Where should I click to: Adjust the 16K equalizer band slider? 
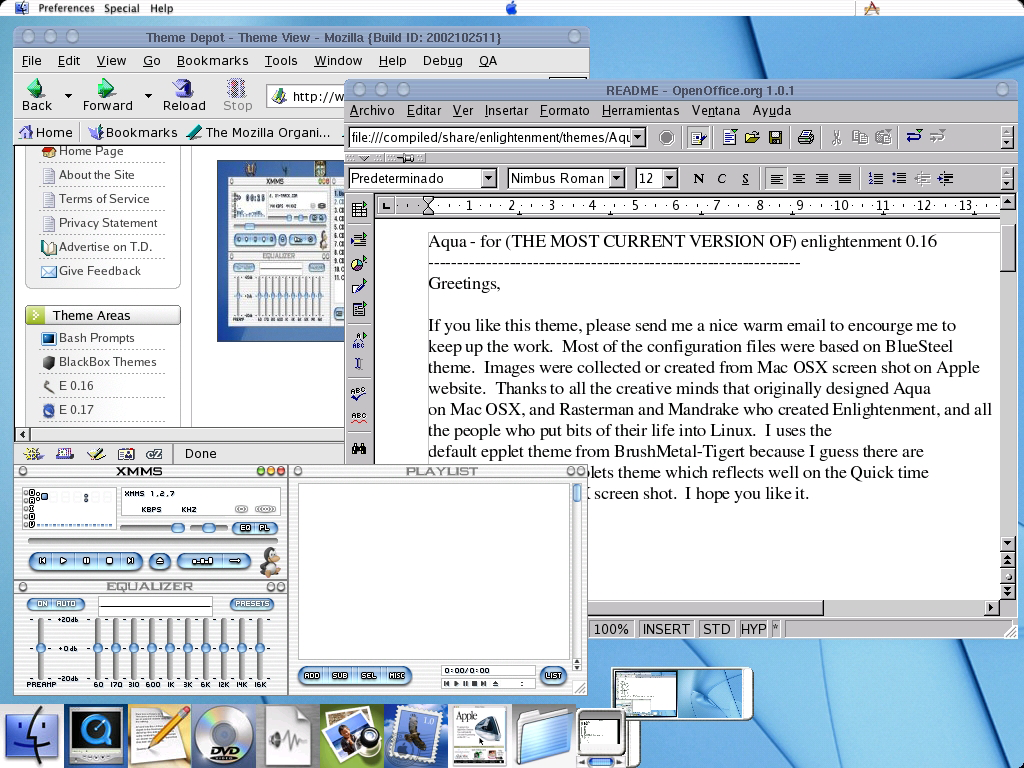point(260,648)
